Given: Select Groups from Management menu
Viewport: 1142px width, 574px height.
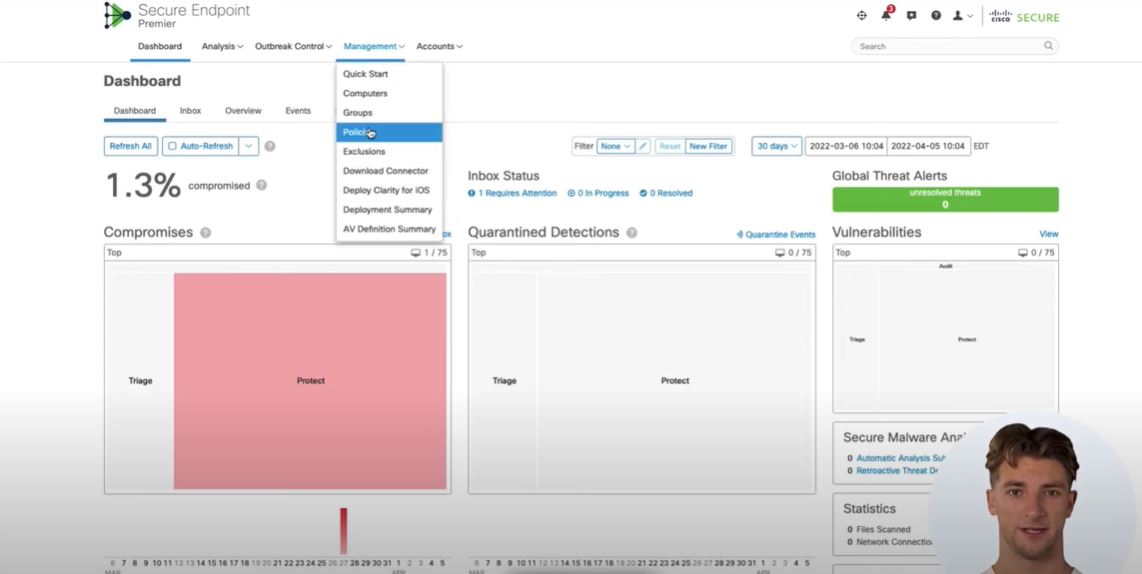Looking at the screenshot, I should coord(389,113).
